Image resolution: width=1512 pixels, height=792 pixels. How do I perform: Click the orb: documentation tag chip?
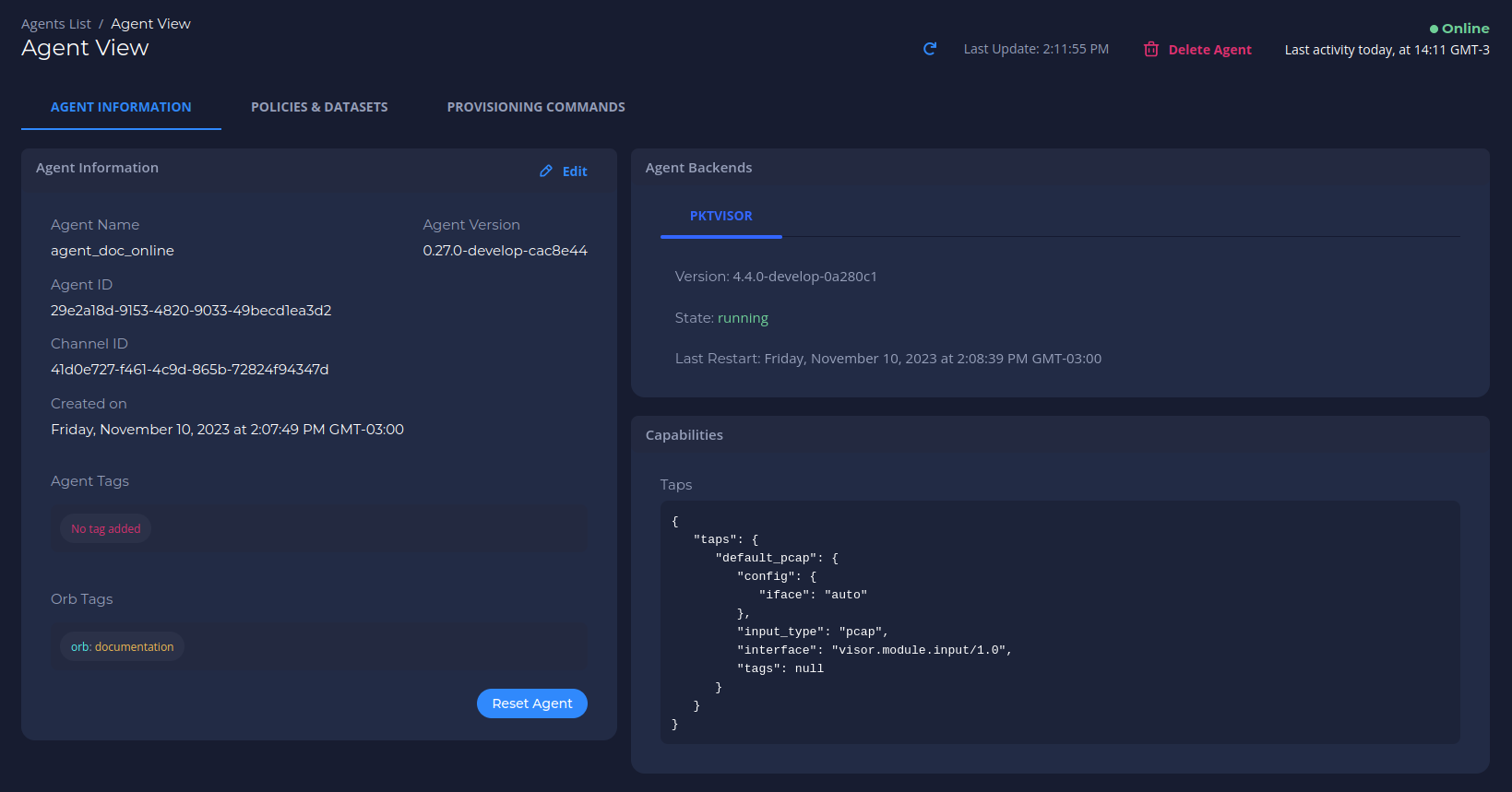click(122, 646)
